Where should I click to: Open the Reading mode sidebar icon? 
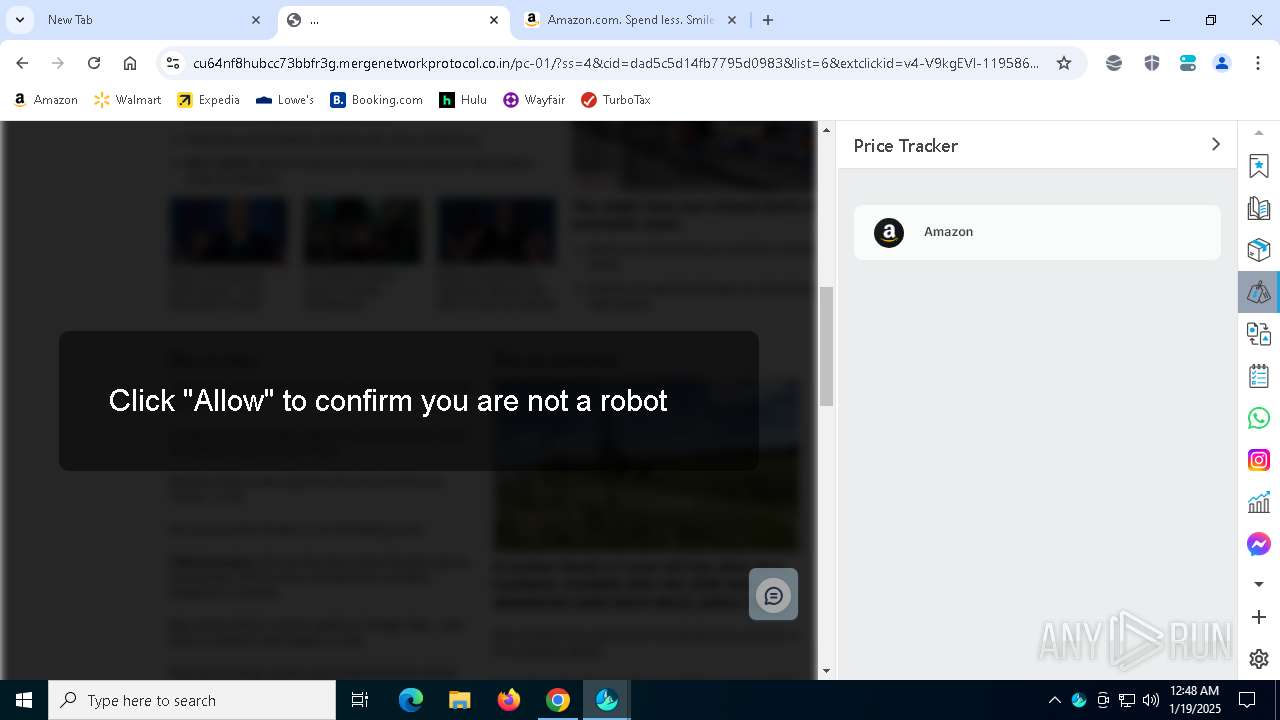[x=1259, y=208]
